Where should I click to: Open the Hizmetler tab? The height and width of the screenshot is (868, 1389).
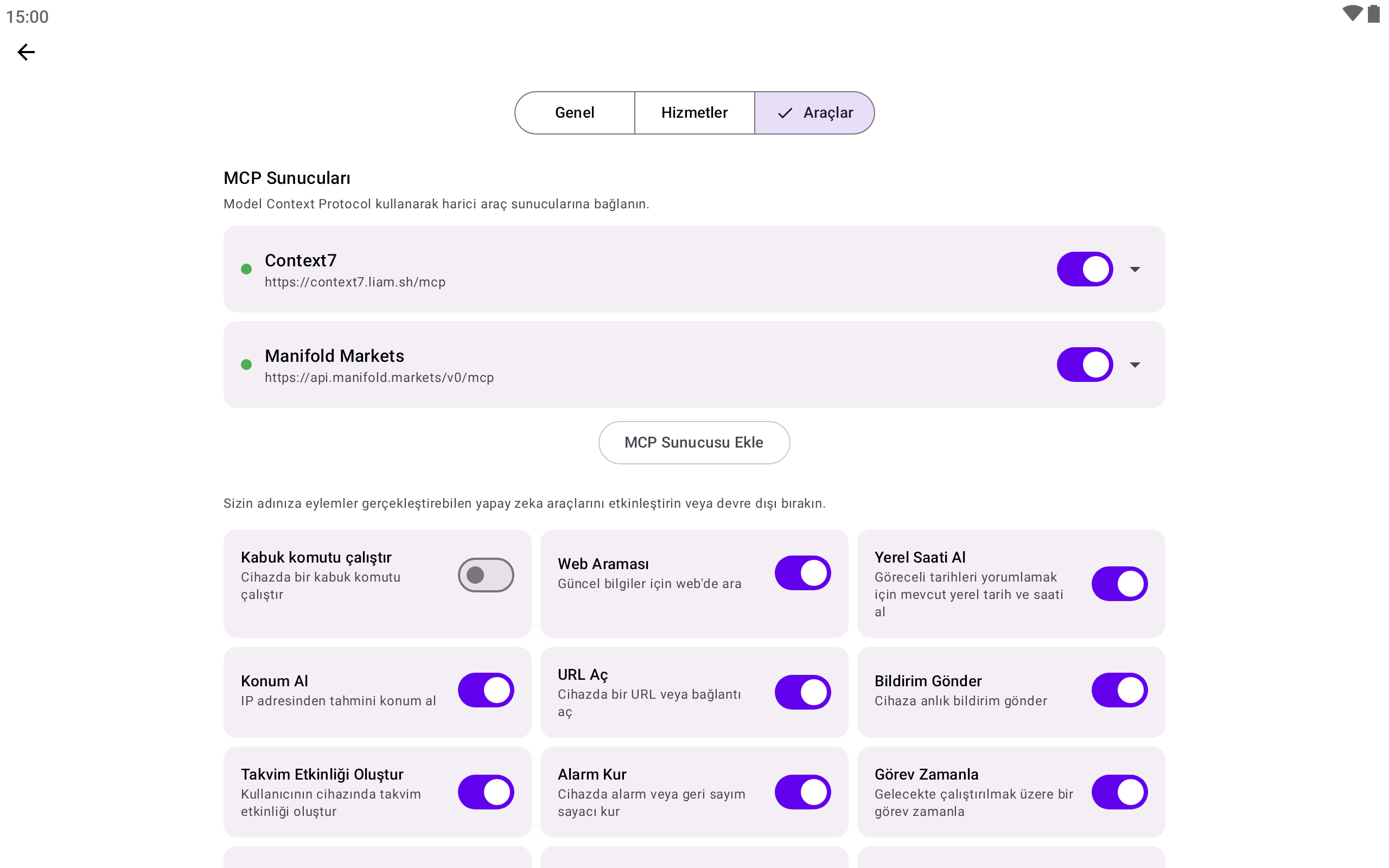[694, 113]
